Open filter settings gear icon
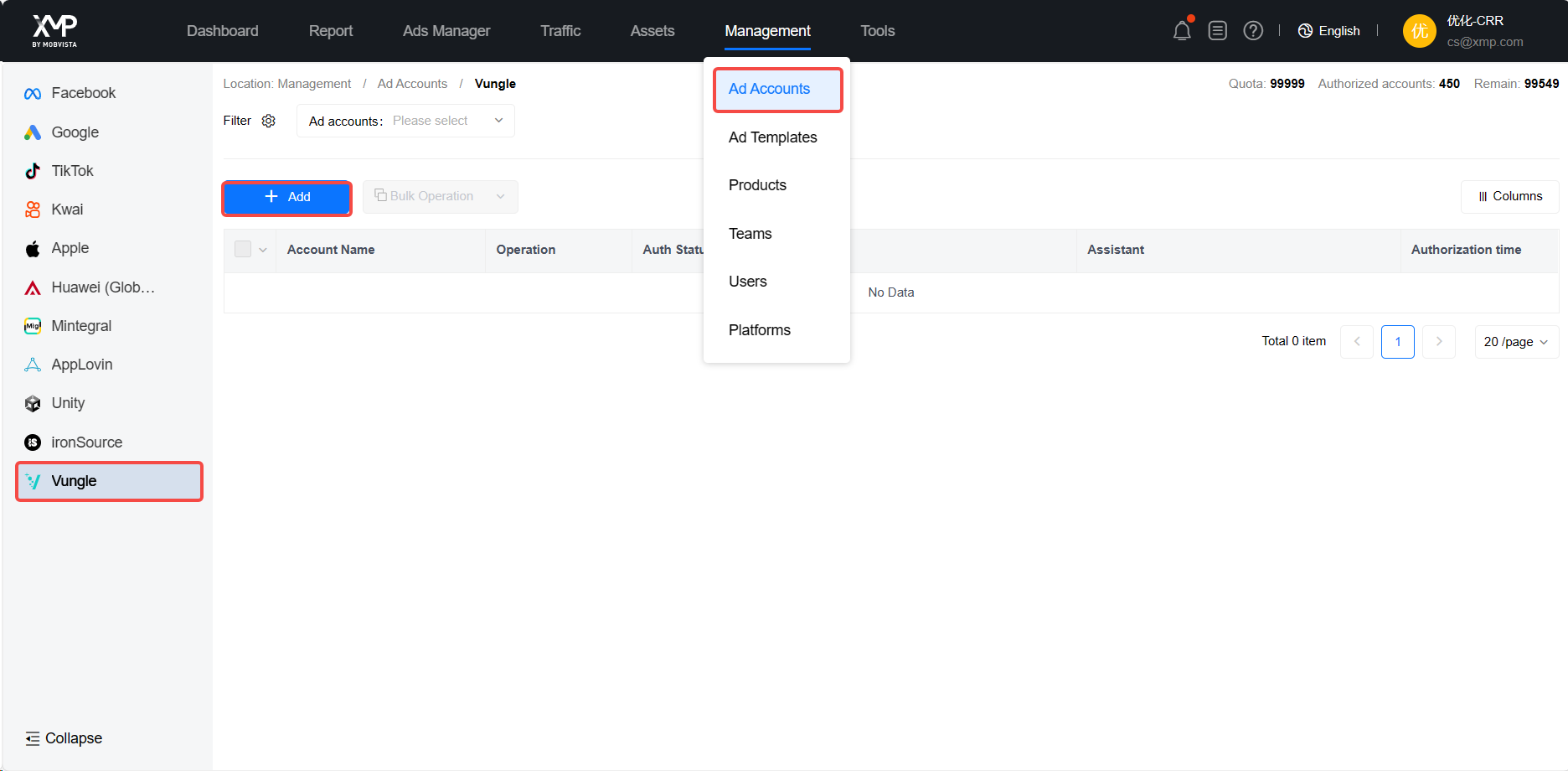This screenshot has height=771, width=1568. click(x=269, y=121)
